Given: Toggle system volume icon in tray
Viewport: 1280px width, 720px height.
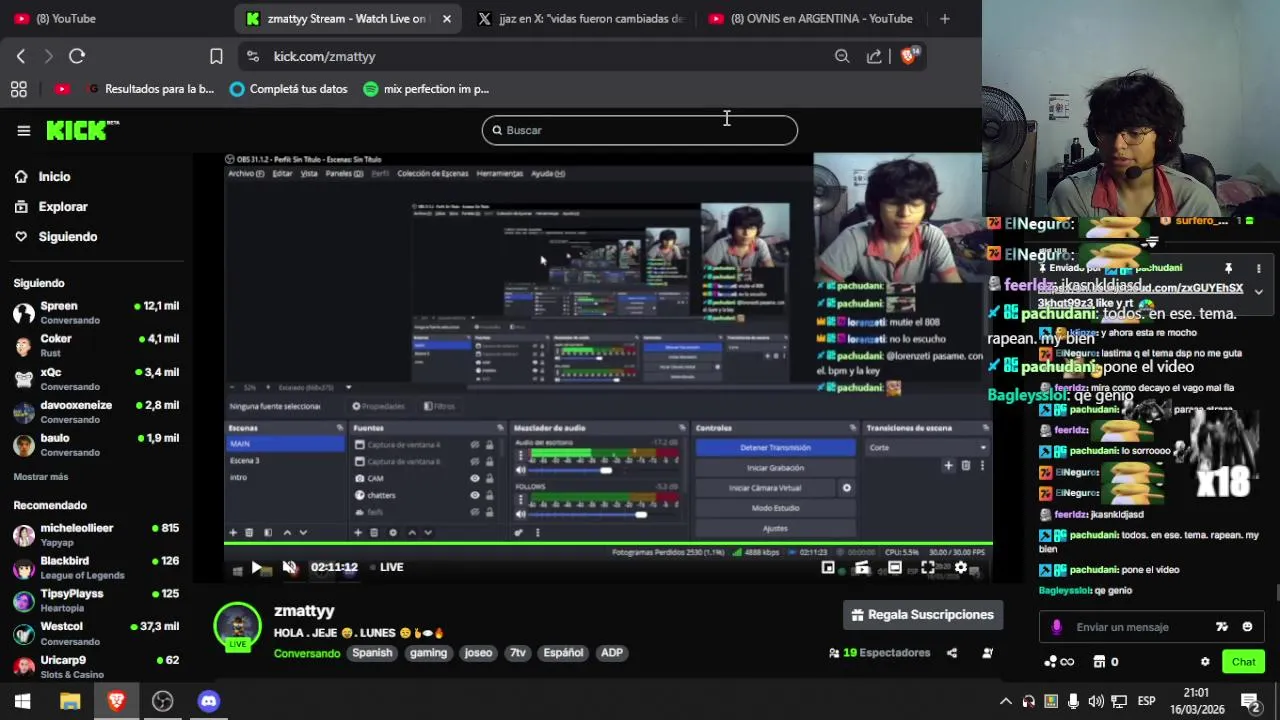Looking at the screenshot, I should click(1096, 701).
